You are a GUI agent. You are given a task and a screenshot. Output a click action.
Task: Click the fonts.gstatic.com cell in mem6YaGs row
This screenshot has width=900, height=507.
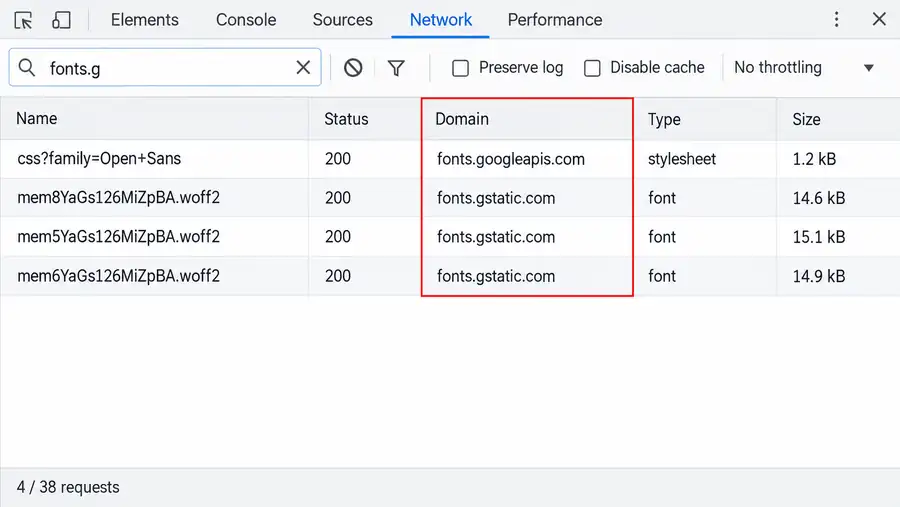point(496,276)
